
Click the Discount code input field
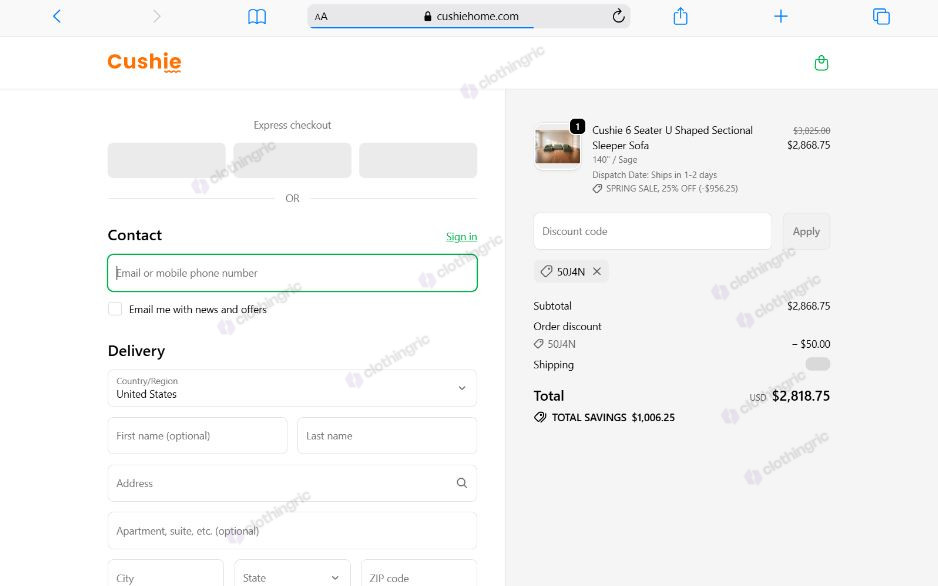coord(652,231)
